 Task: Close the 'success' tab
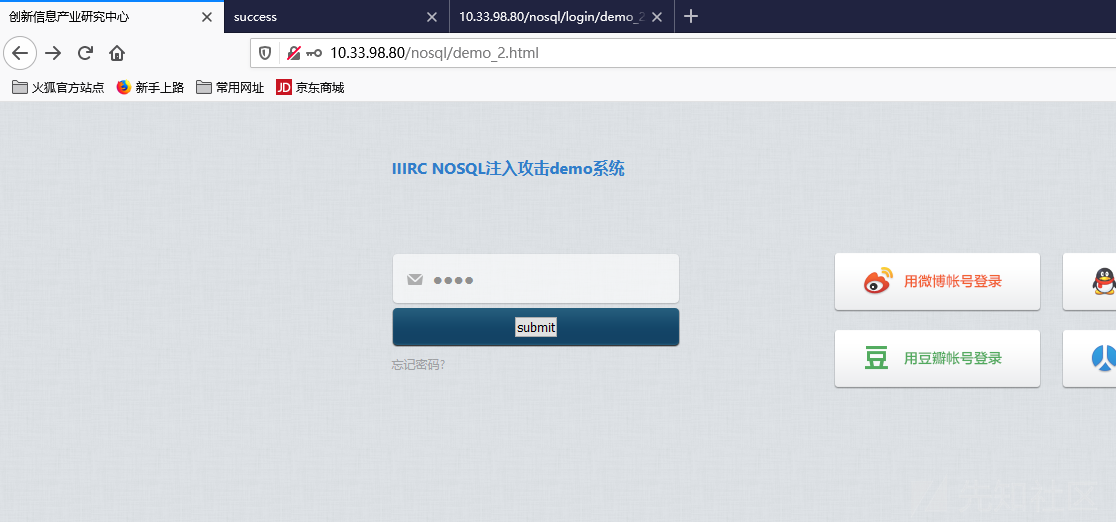click(432, 17)
